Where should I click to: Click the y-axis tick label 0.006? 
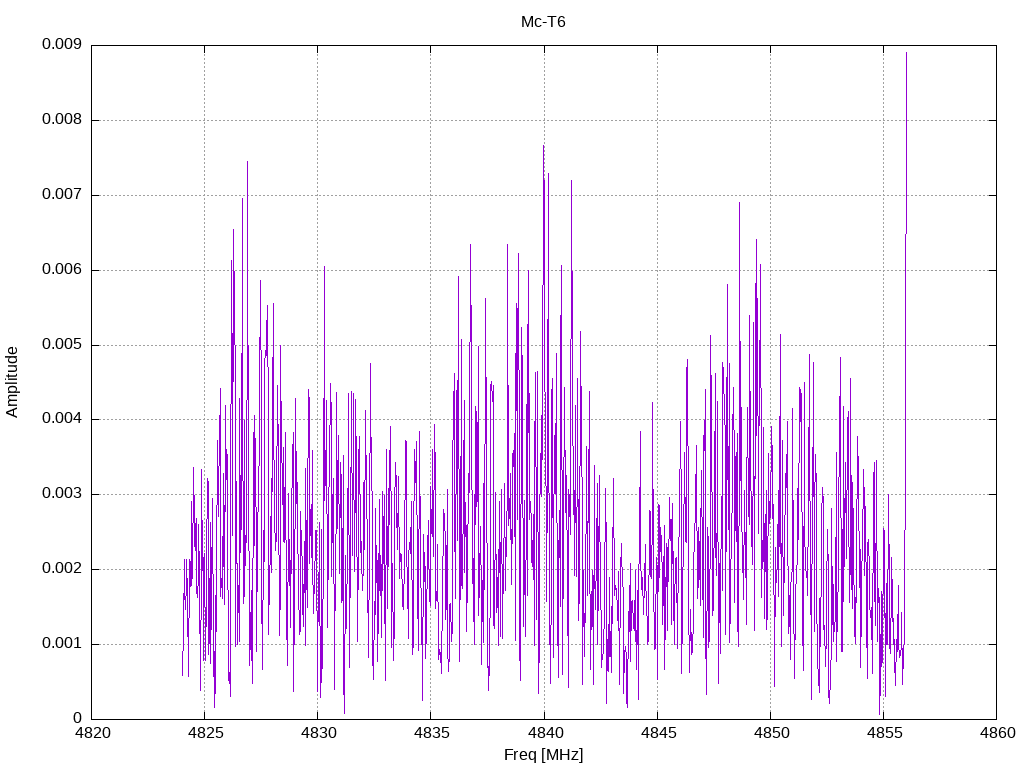61,270
